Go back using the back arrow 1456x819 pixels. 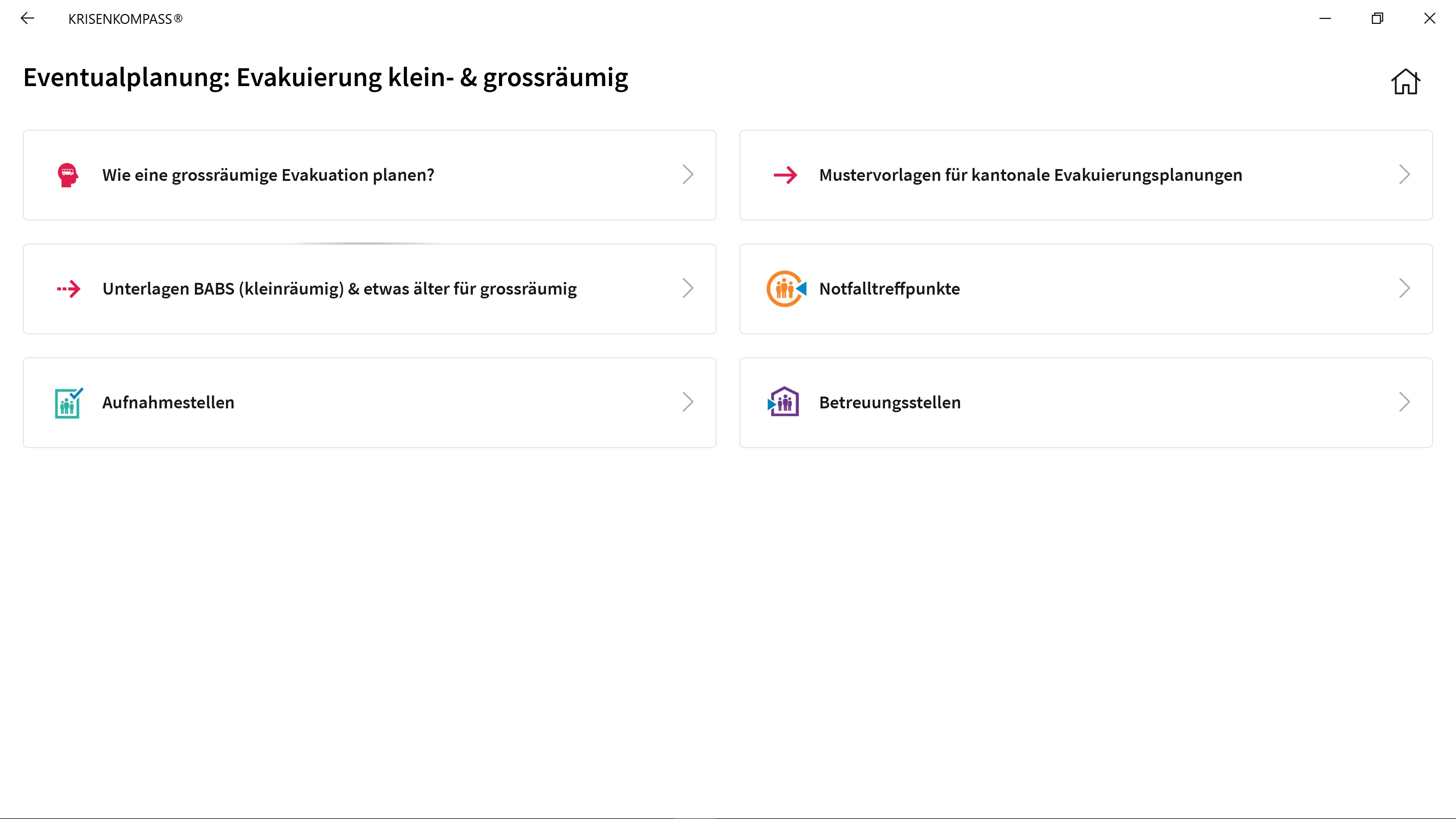click(27, 19)
